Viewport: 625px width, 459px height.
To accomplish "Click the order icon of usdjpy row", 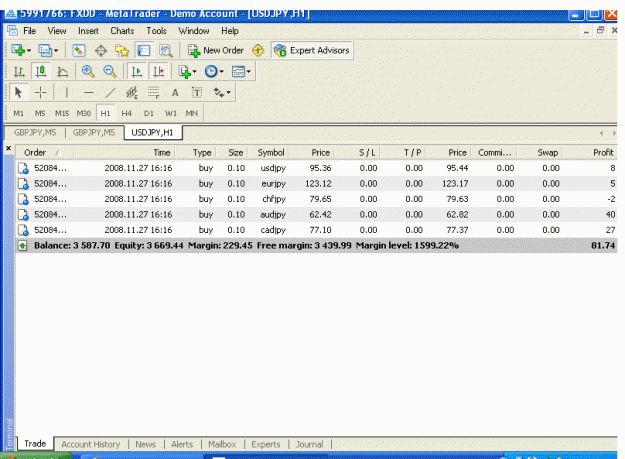I will [x=23, y=168].
